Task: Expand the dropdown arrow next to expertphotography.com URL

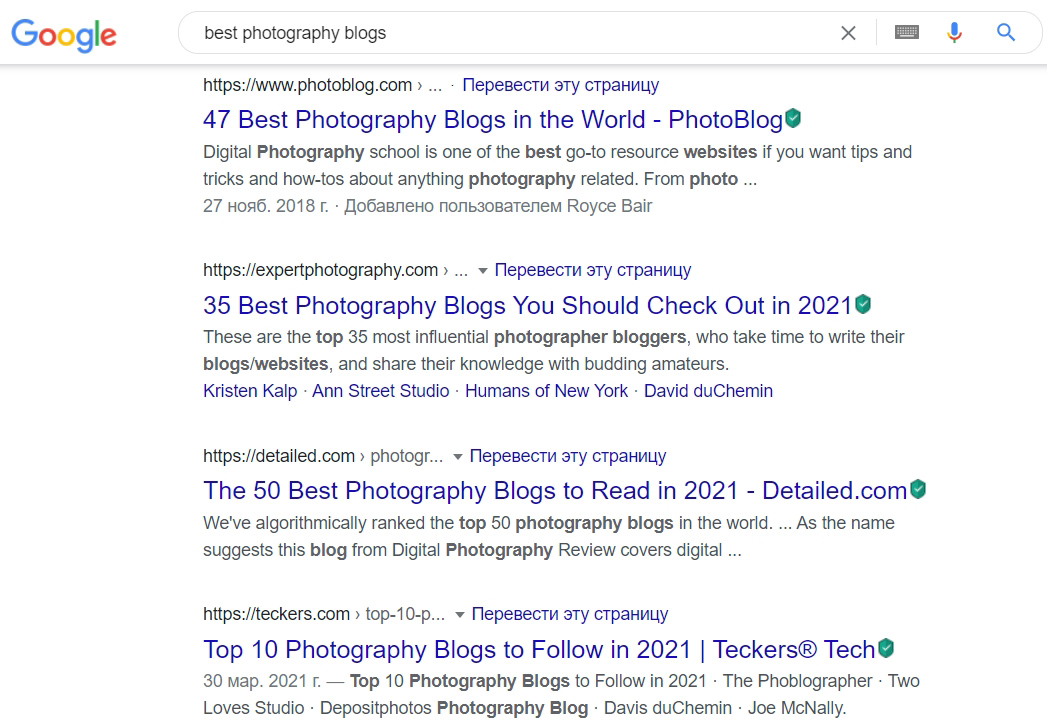Action: pos(482,271)
